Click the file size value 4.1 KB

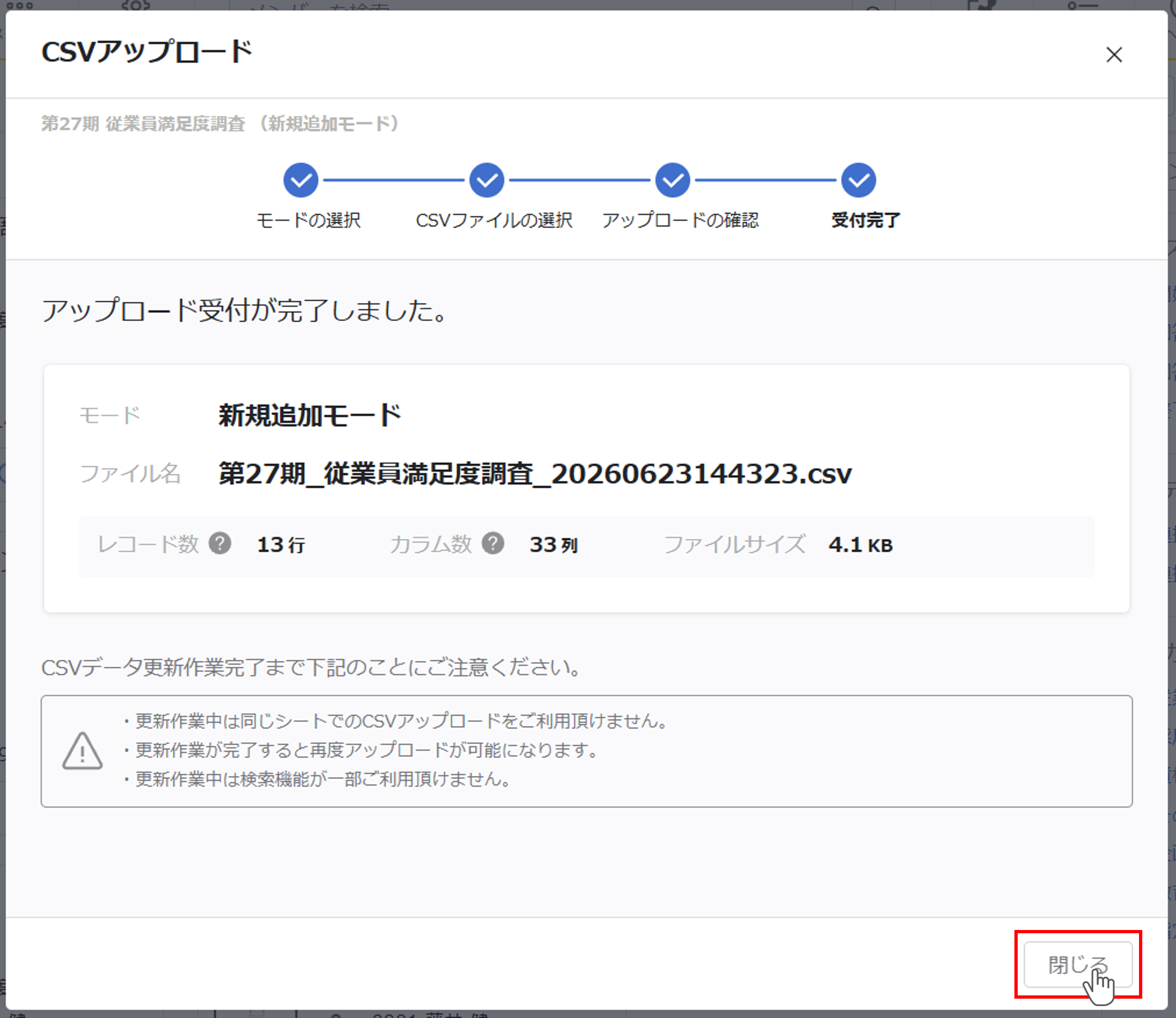click(x=861, y=545)
